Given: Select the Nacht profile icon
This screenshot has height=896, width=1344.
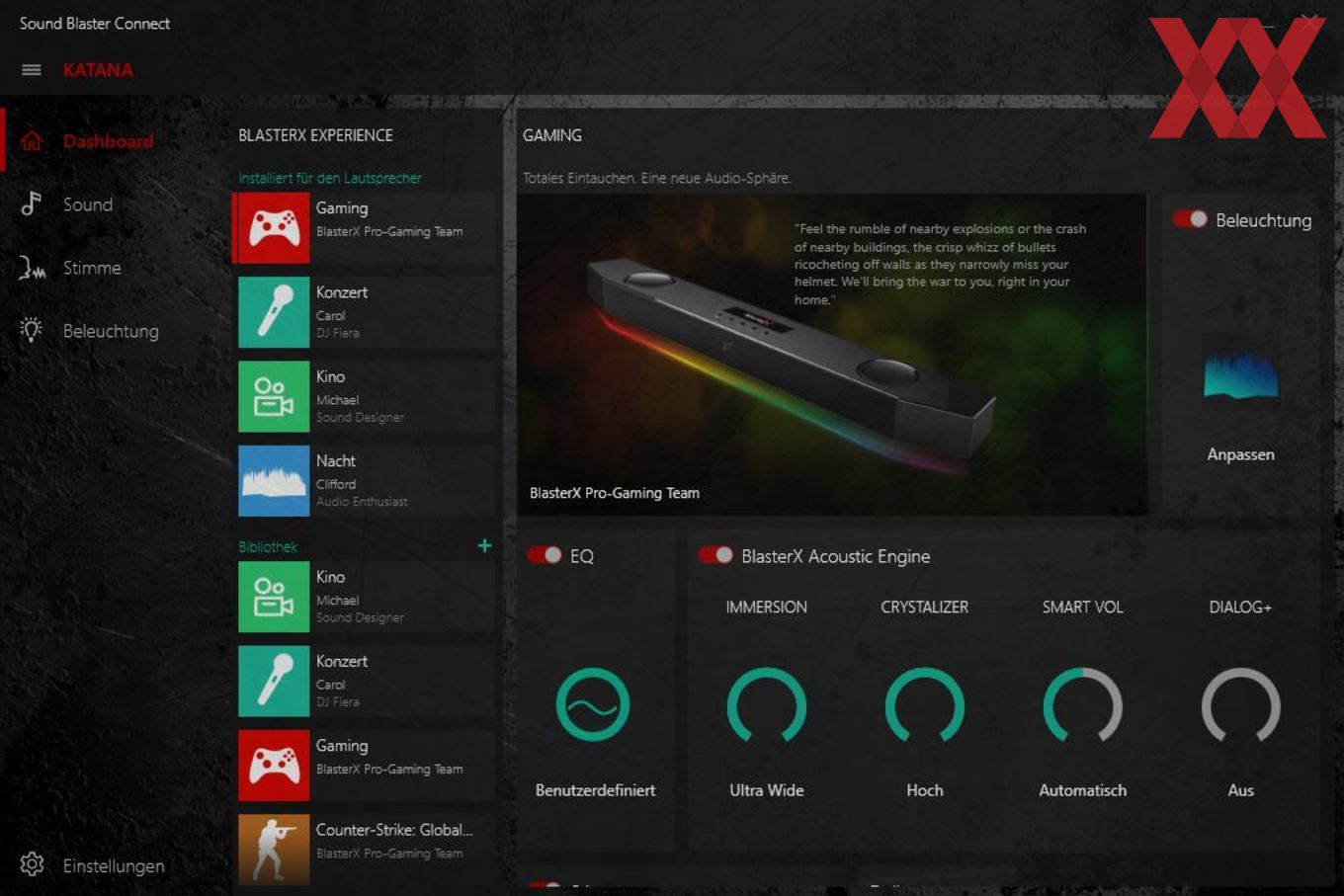Looking at the screenshot, I should [x=274, y=480].
